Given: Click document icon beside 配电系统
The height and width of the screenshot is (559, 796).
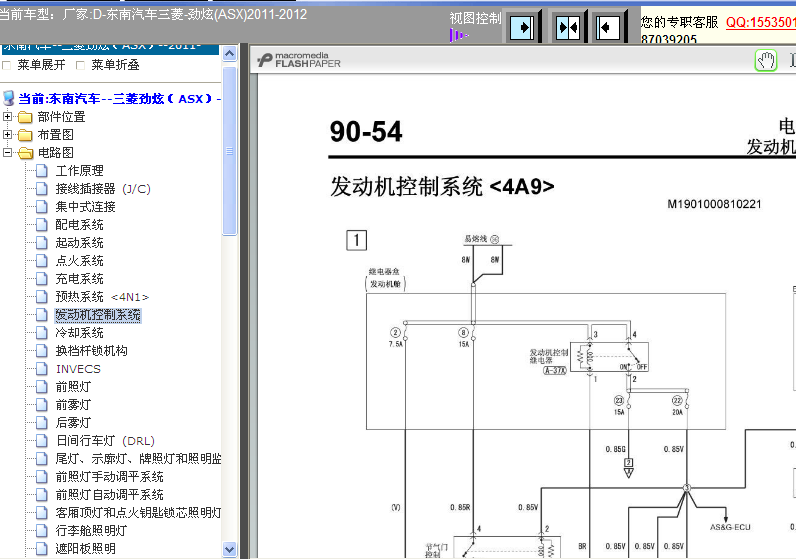Looking at the screenshot, I should pos(42,225).
